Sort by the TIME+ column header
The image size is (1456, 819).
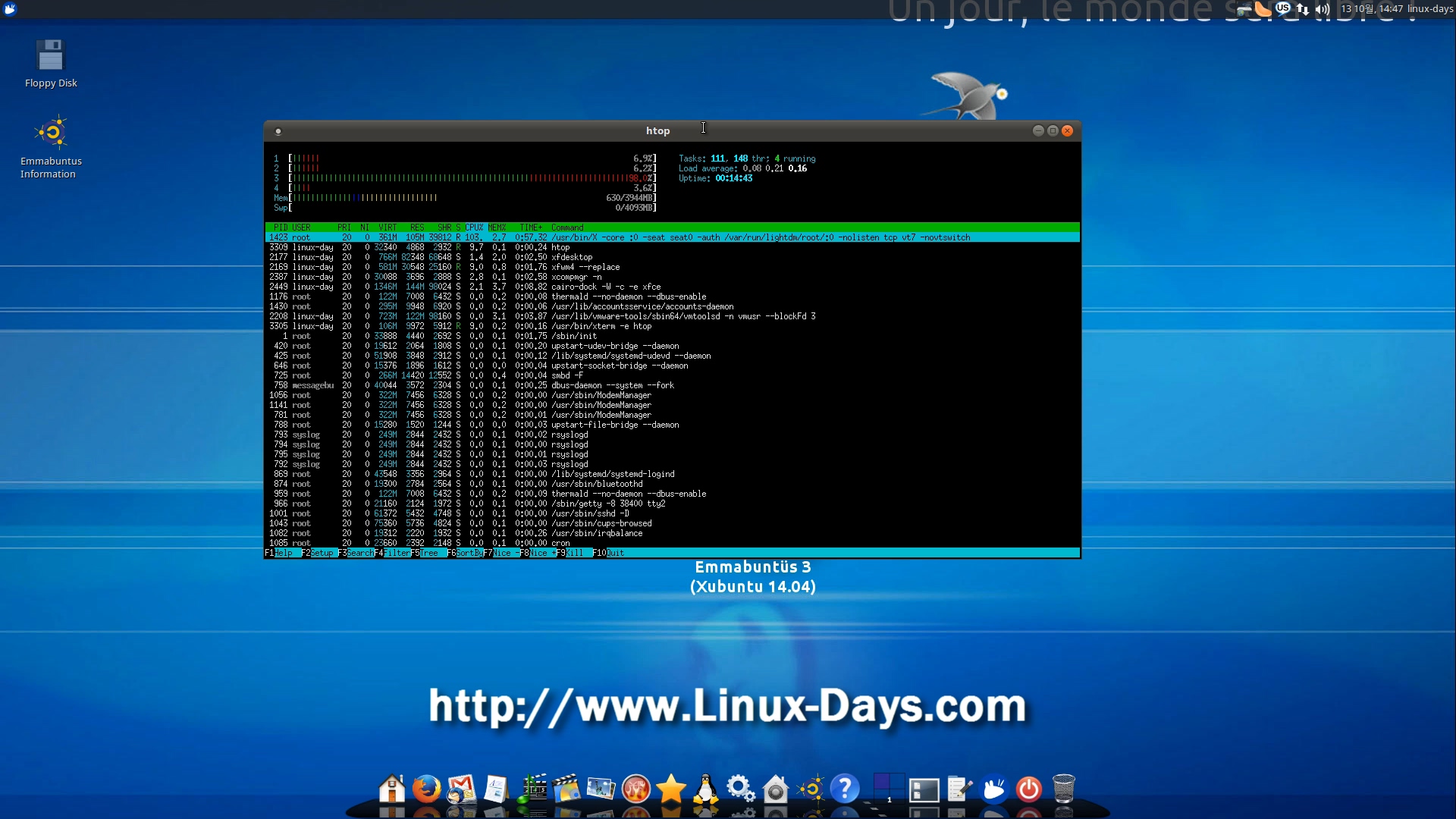click(x=531, y=227)
